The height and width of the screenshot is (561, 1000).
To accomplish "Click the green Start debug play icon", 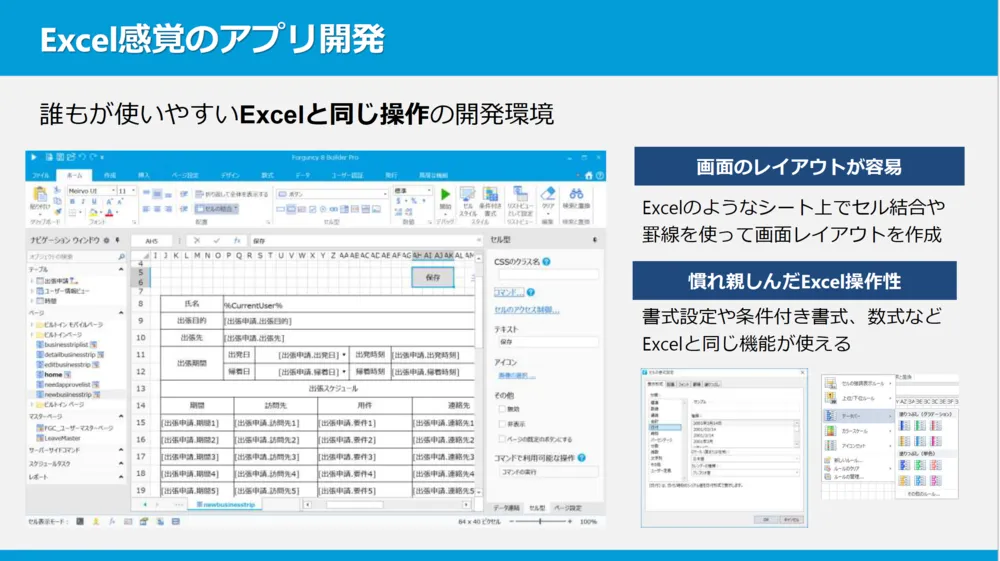I will point(445,194).
